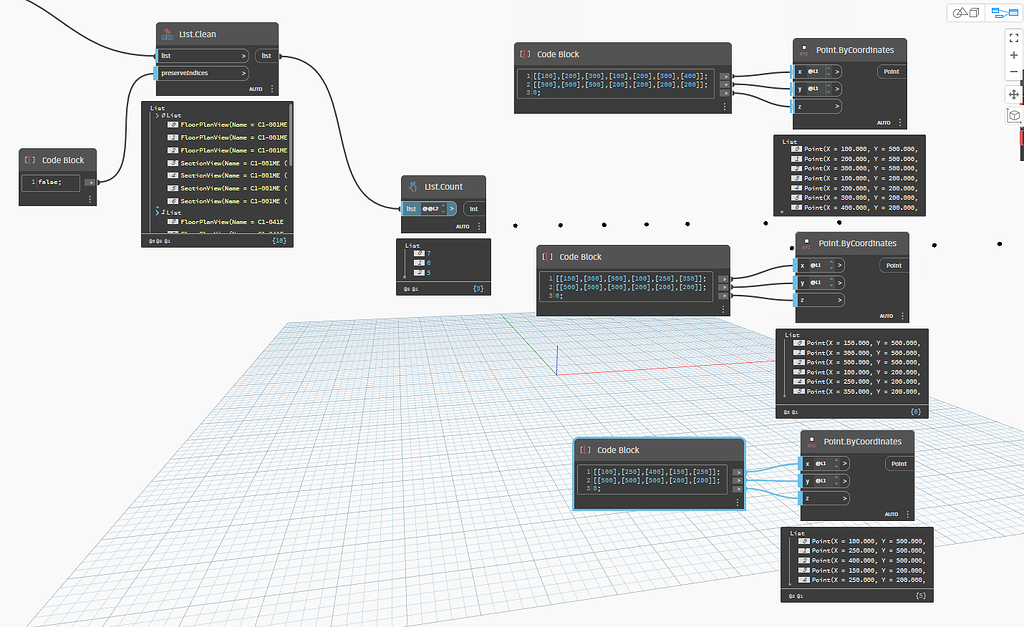
Task: Expand the list input chevron on List.Count
Action: [451, 208]
